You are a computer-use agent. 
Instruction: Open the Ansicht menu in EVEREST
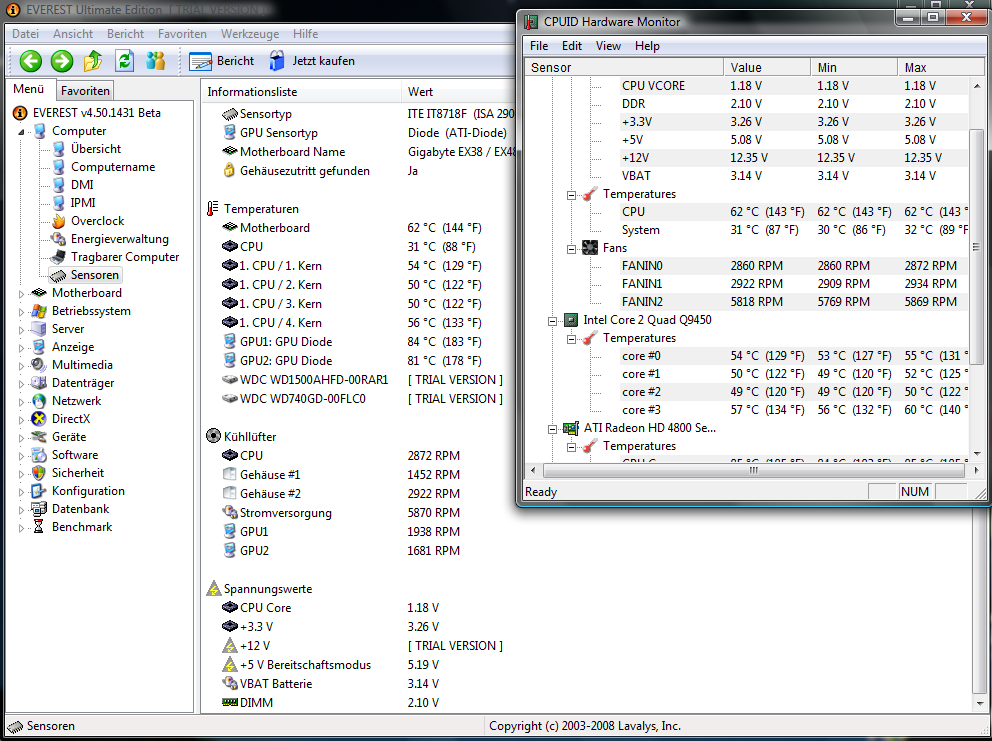coord(73,34)
